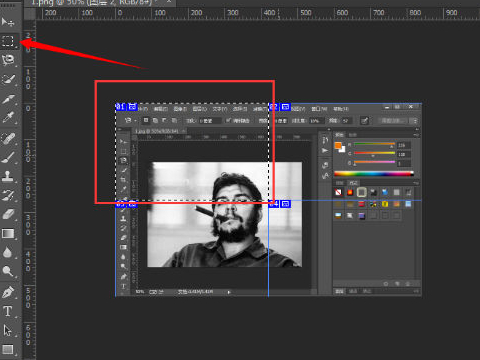Click the slice 02 number badge
This screenshot has height=360, width=480.
pyautogui.click(x=274, y=107)
